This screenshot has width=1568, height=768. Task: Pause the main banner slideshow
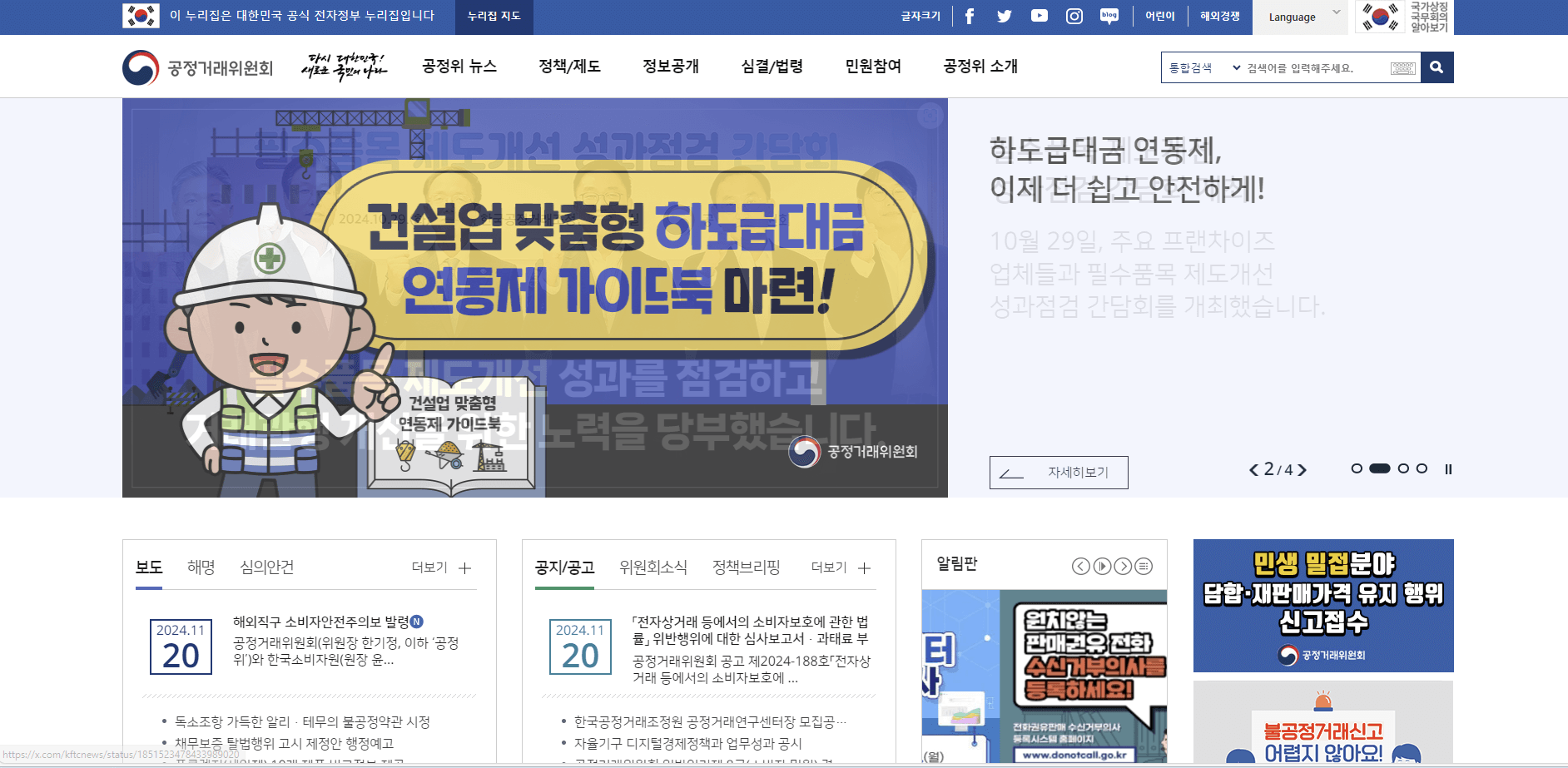1448,469
